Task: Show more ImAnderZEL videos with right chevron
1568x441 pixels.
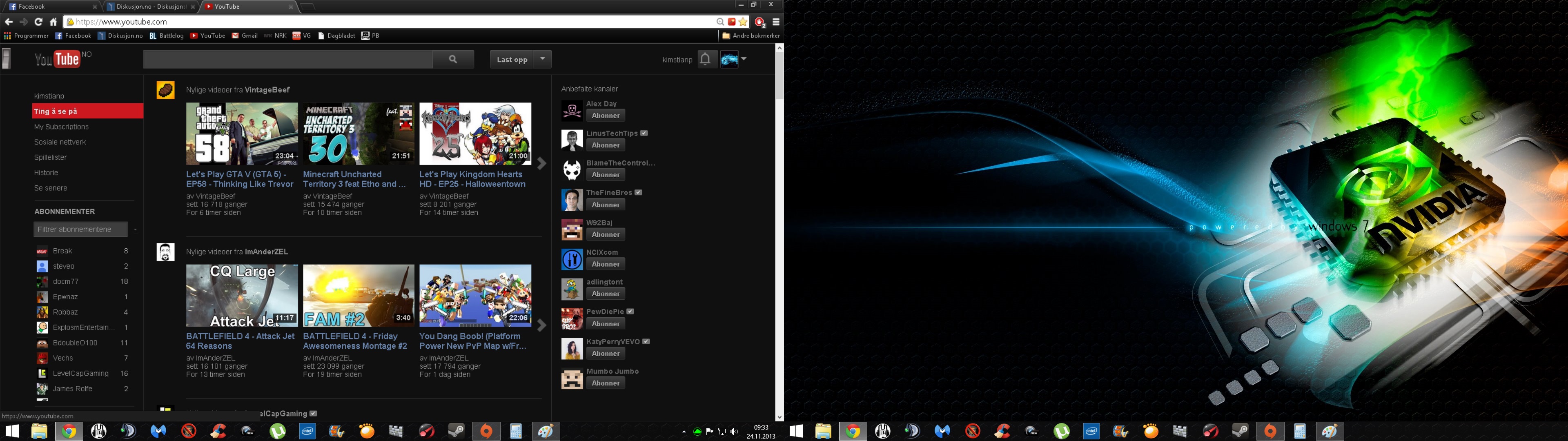Action: 542,325
